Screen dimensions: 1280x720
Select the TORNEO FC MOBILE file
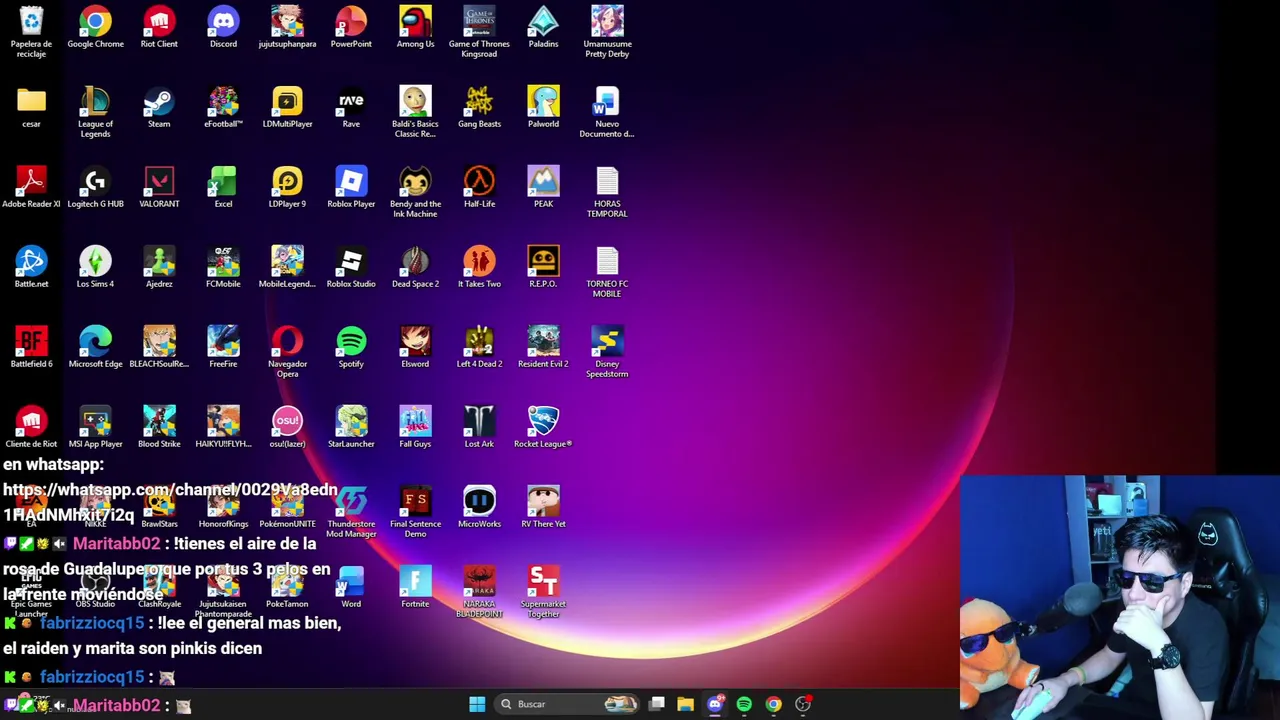(607, 272)
